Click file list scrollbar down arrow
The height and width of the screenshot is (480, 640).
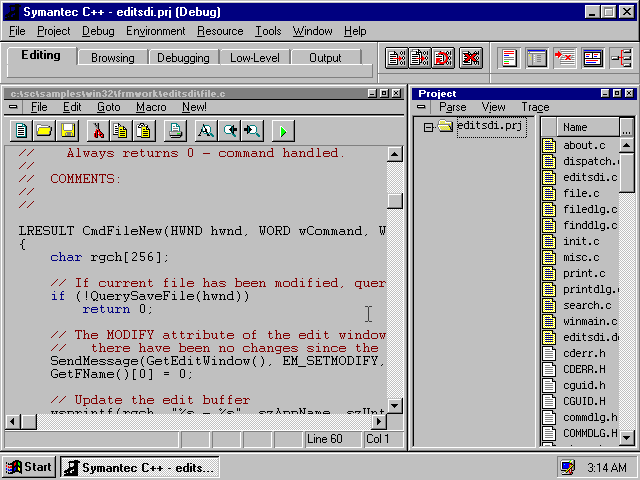click(627, 438)
